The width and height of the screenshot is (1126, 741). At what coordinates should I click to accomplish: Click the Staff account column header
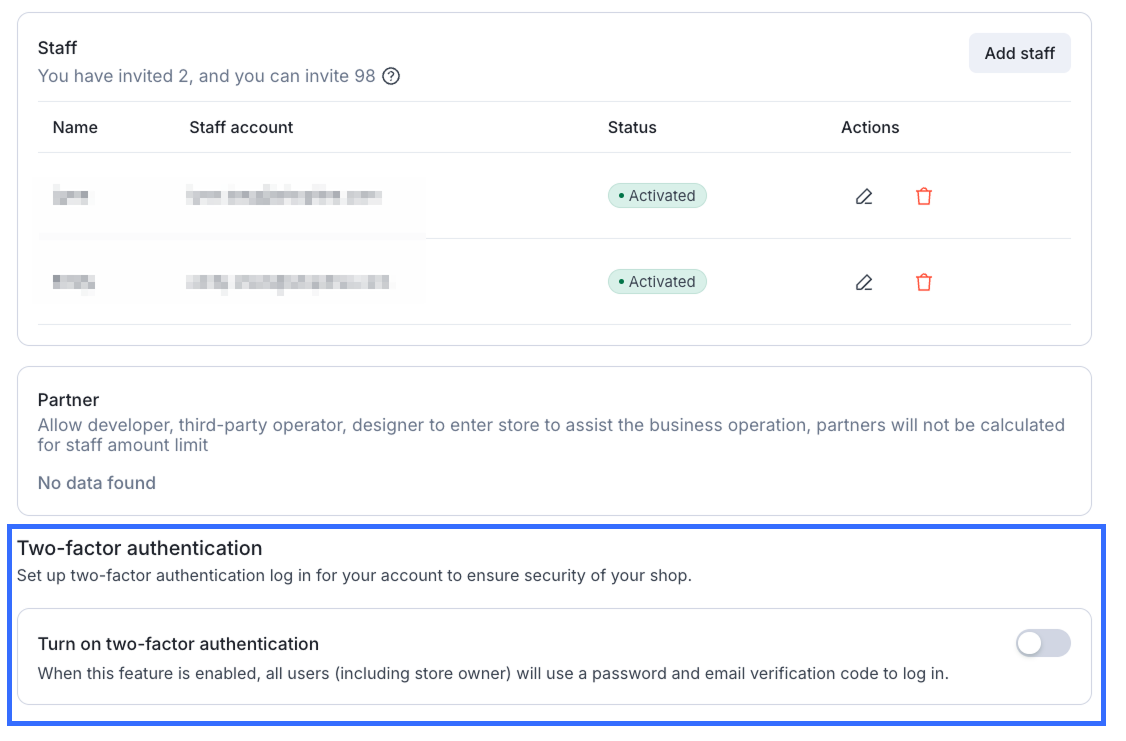(x=241, y=127)
